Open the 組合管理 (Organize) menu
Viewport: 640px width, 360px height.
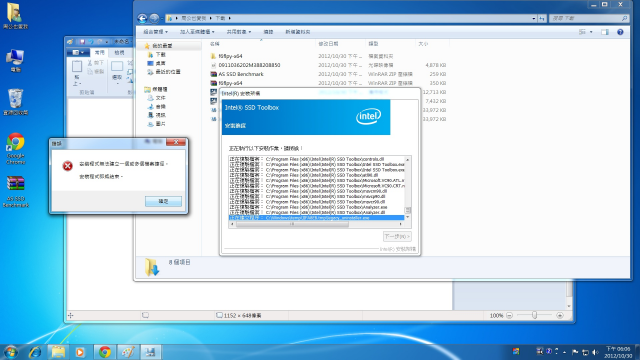[x=155, y=32]
